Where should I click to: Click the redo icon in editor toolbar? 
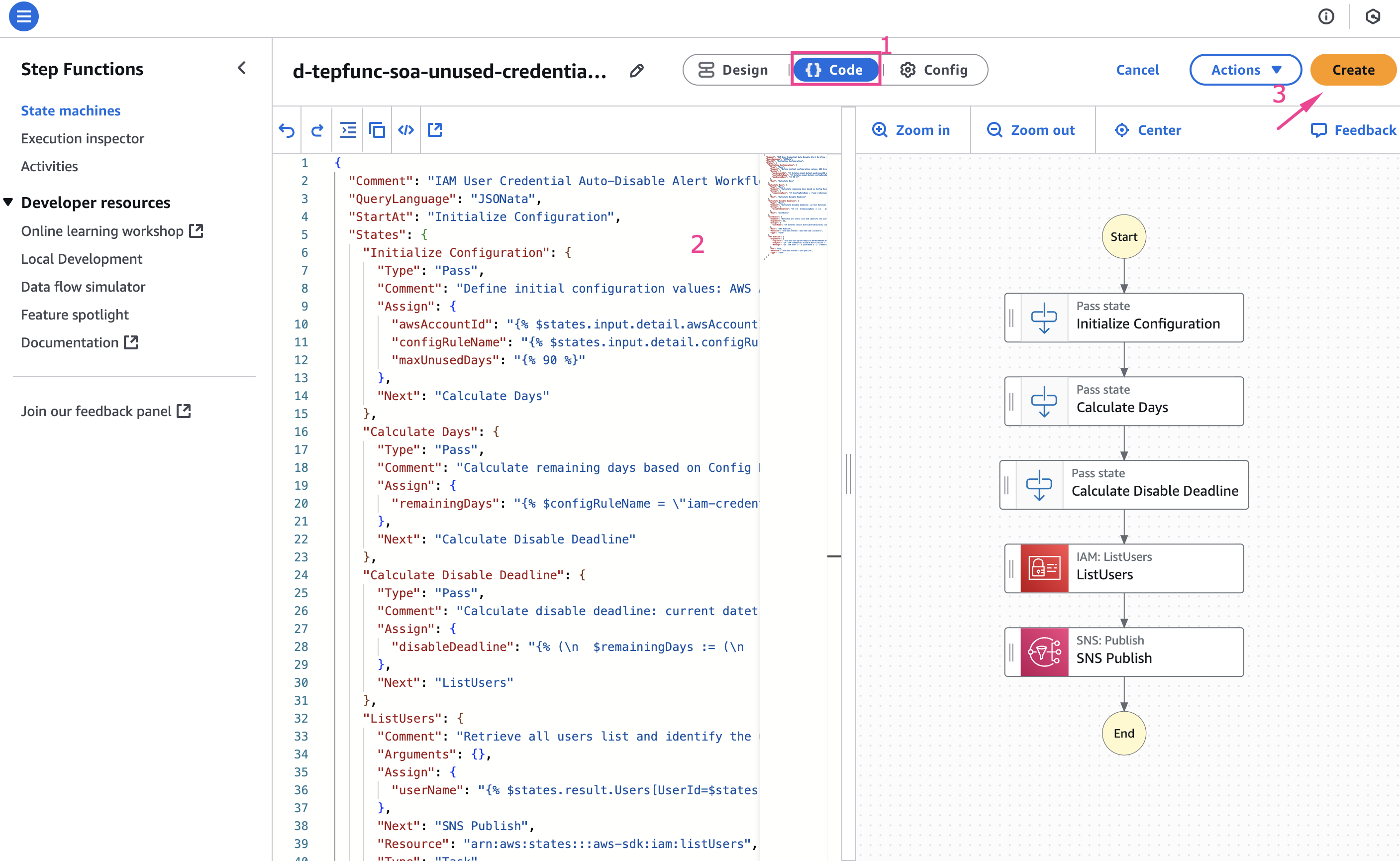(x=317, y=130)
